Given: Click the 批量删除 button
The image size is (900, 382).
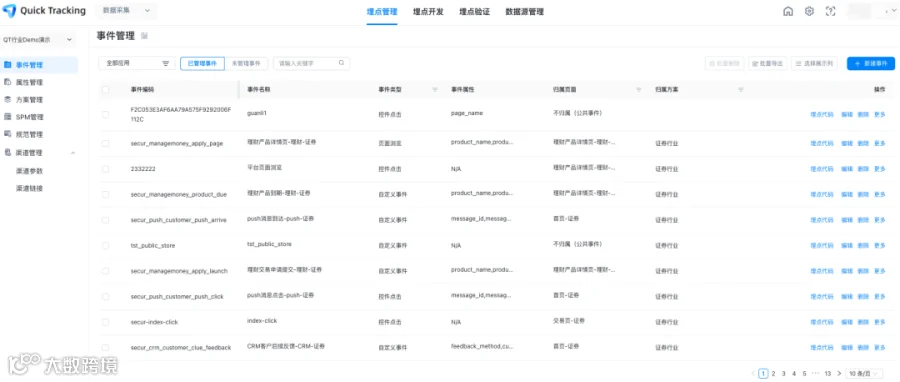Looking at the screenshot, I should point(724,64).
